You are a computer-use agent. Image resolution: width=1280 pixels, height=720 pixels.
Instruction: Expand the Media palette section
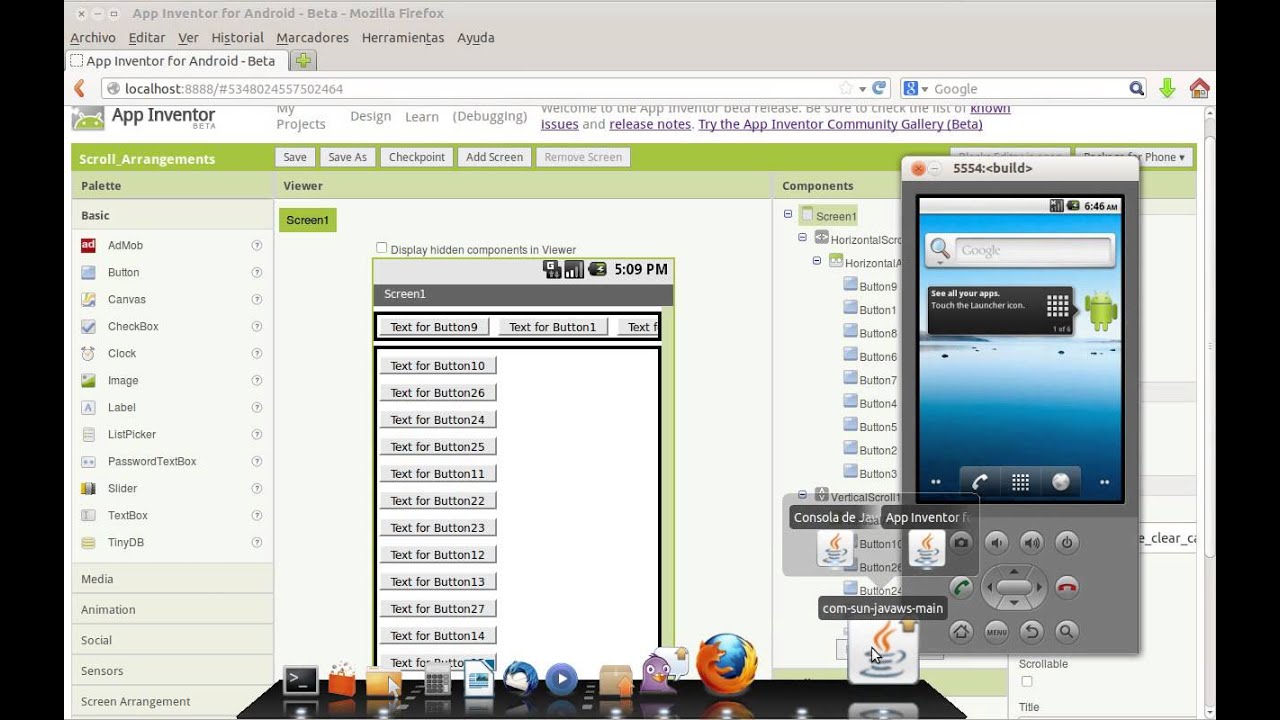(x=173, y=579)
